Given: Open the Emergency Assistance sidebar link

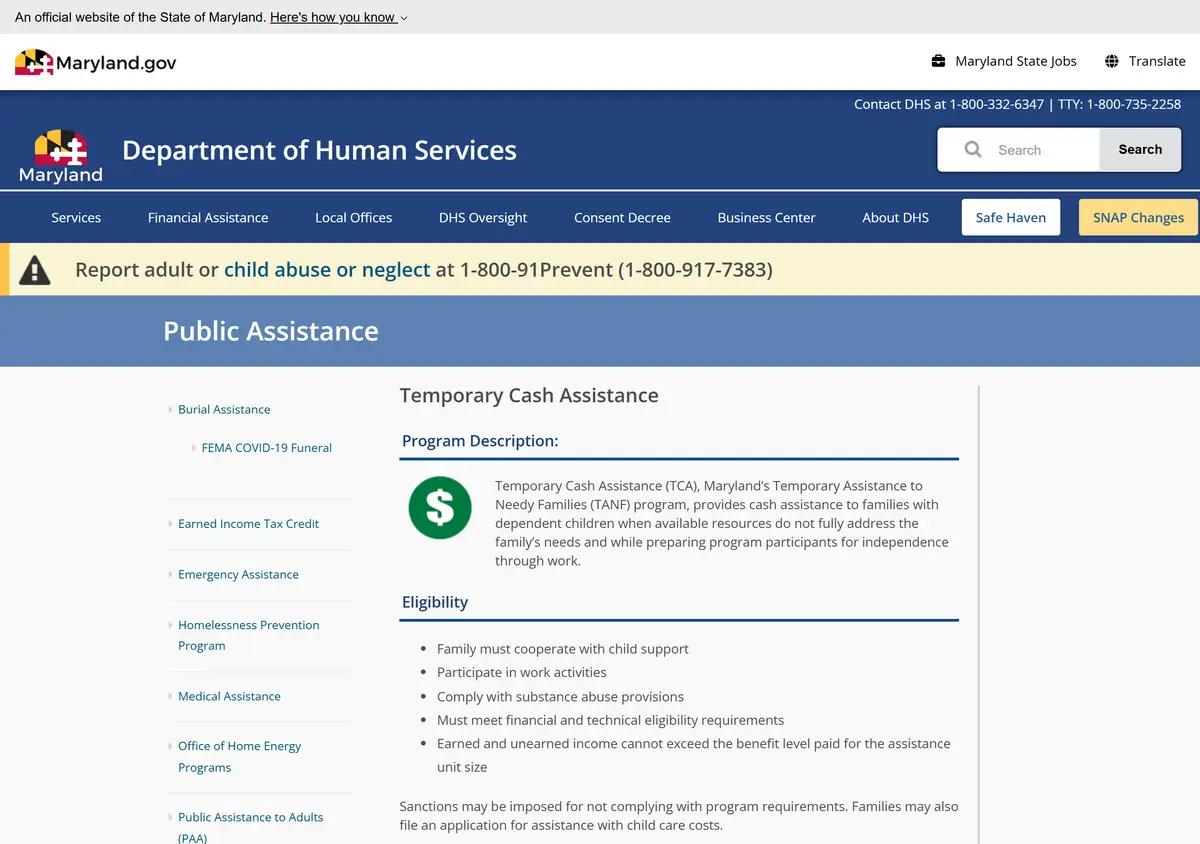Looking at the screenshot, I should point(238,574).
